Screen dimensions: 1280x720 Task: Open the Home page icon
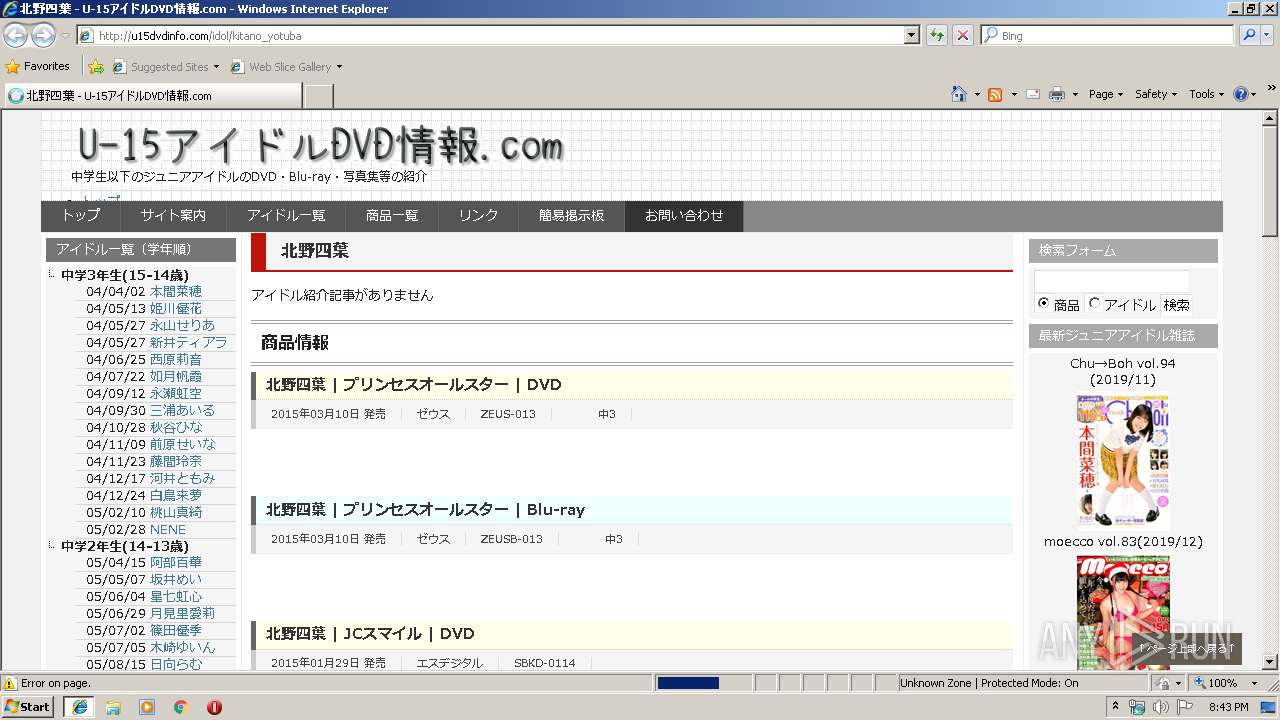click(x=959, y=94)
